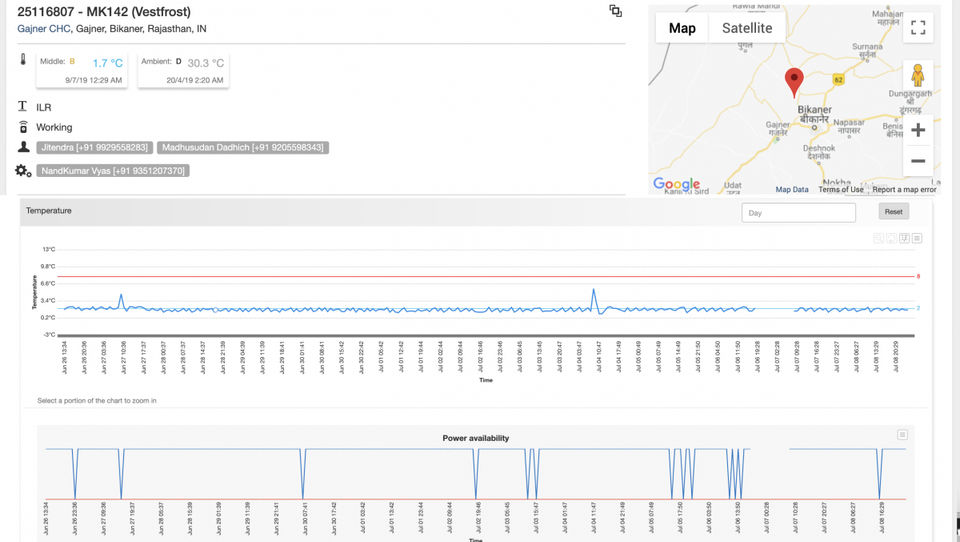Click the Reset chart button
Viewport: 960px width, 542px height.
pyautogui.click(x=893, y=212)
